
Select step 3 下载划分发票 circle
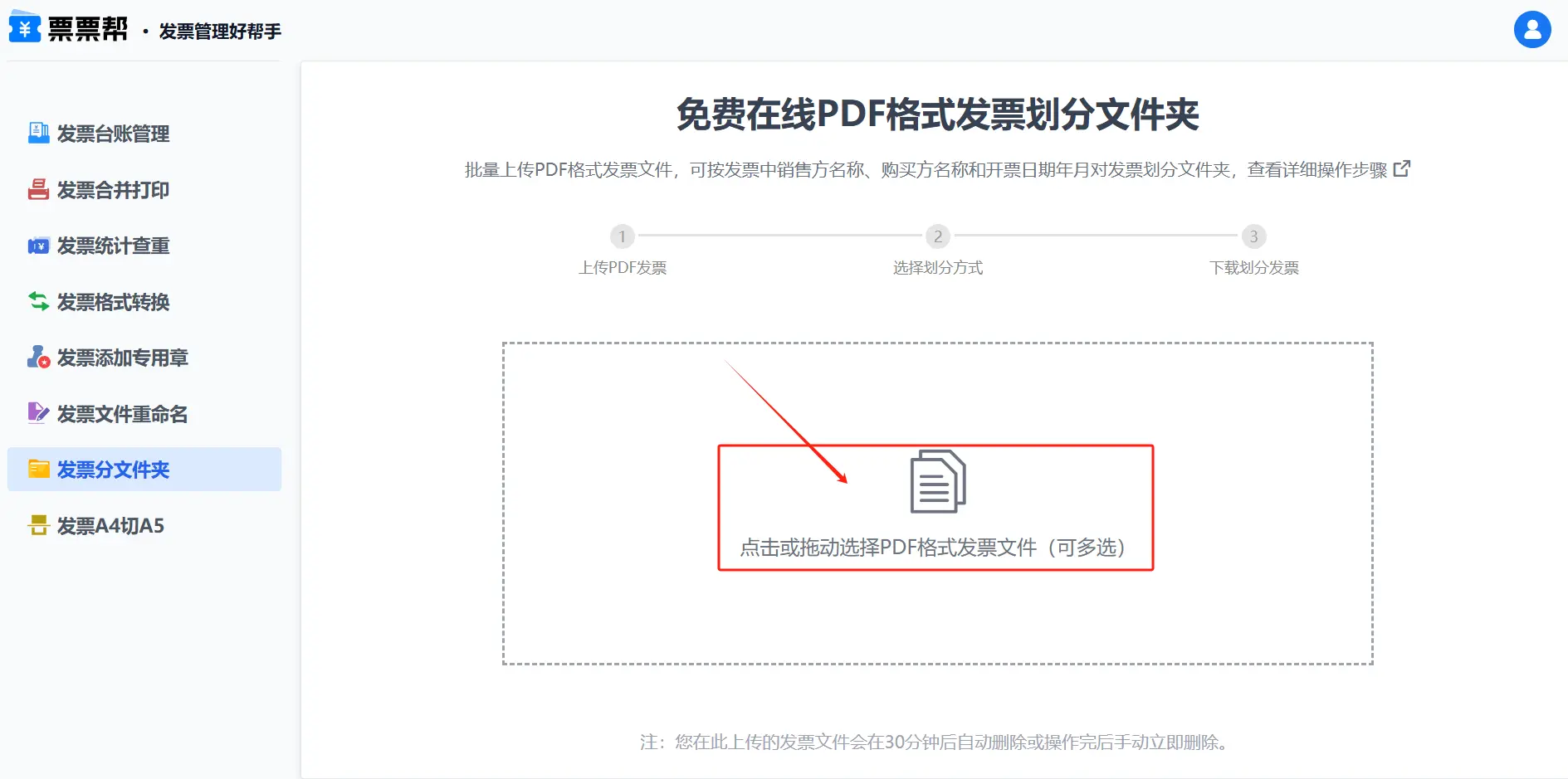point(1253,236)
